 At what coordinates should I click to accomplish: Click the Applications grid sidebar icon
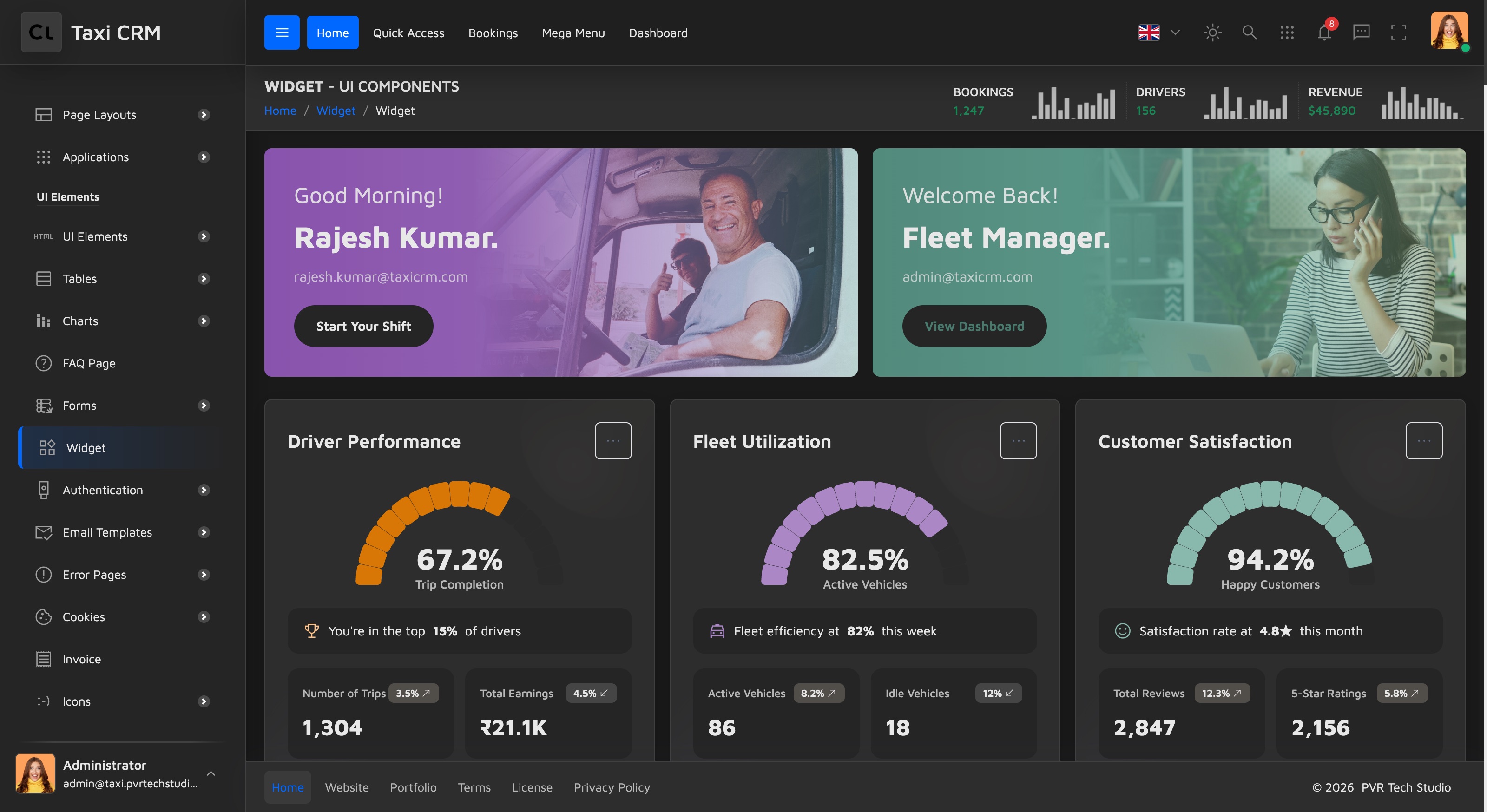(43, 157)
